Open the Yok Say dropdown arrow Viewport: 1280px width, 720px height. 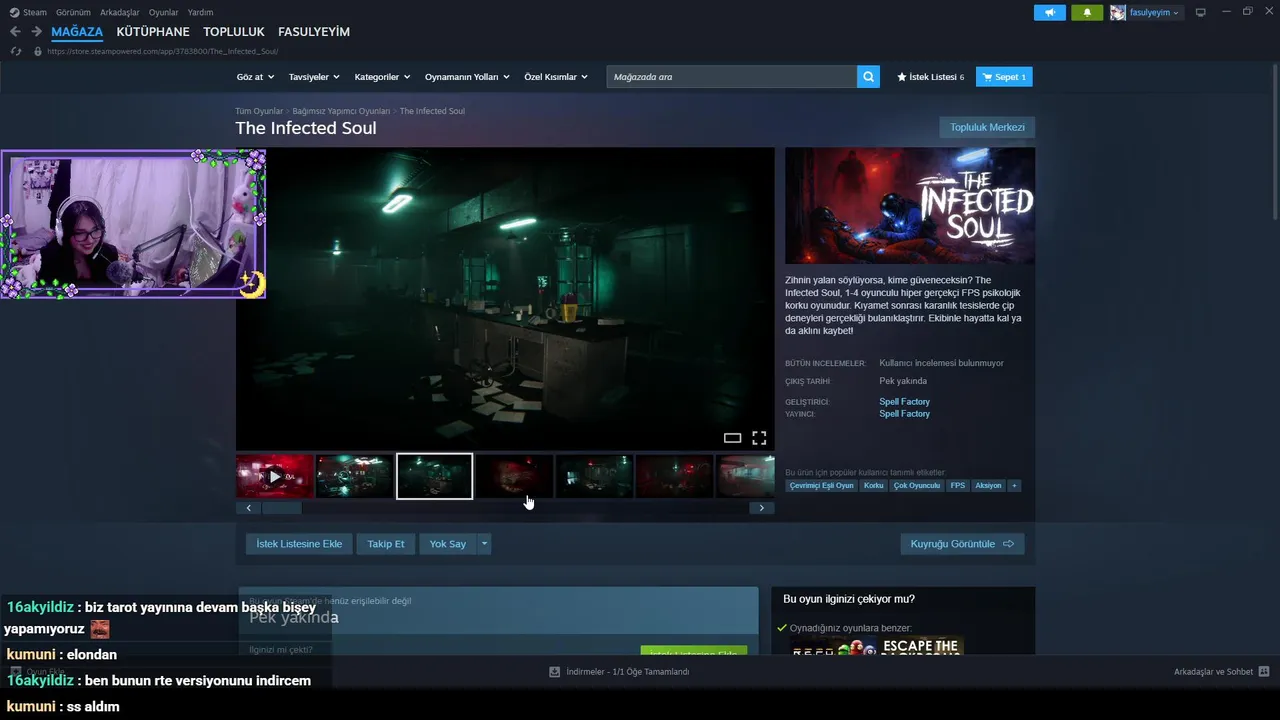point(484,544)
